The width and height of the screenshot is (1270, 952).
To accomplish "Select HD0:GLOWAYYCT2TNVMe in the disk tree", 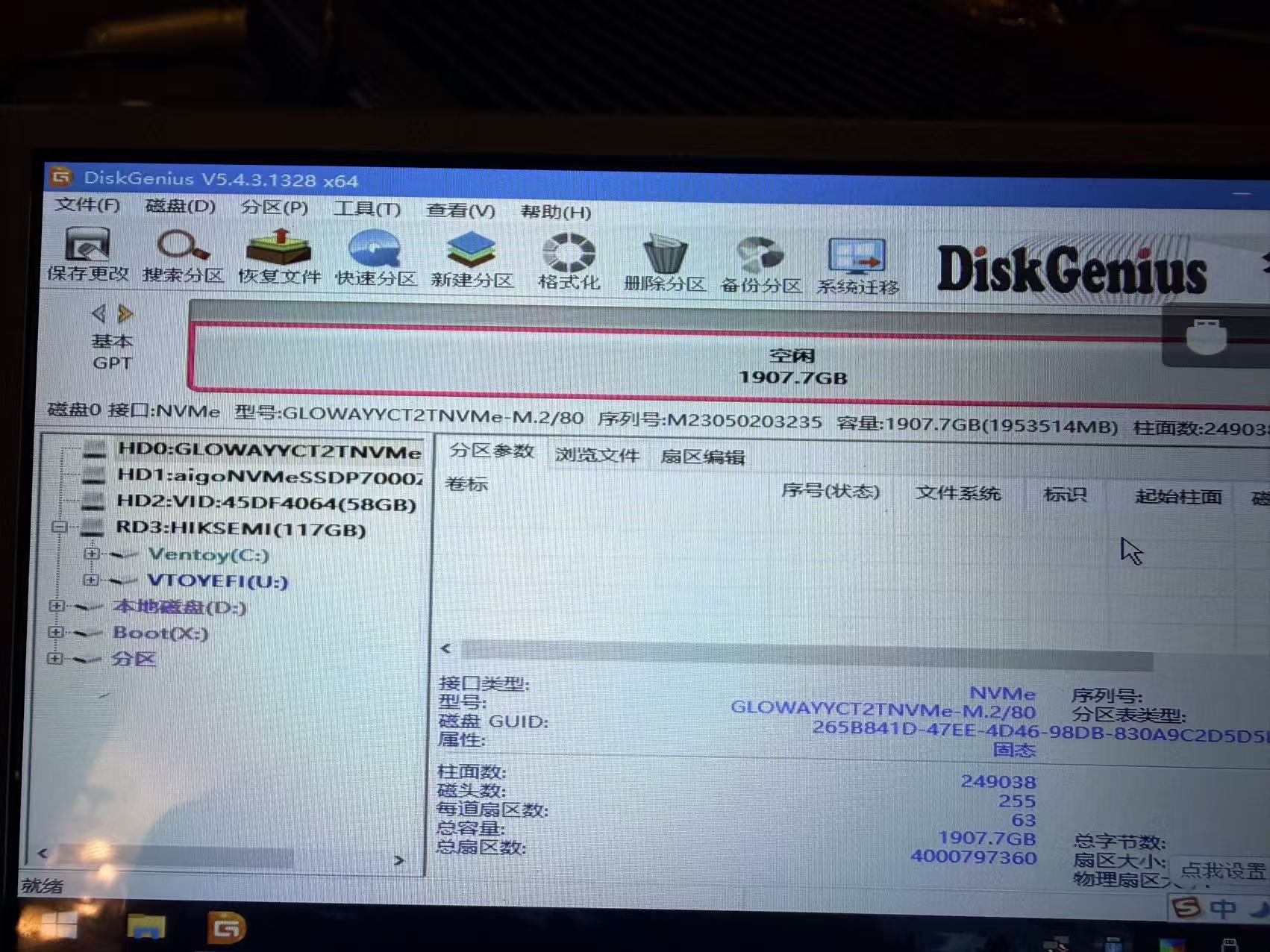I will tap(269, 450).
